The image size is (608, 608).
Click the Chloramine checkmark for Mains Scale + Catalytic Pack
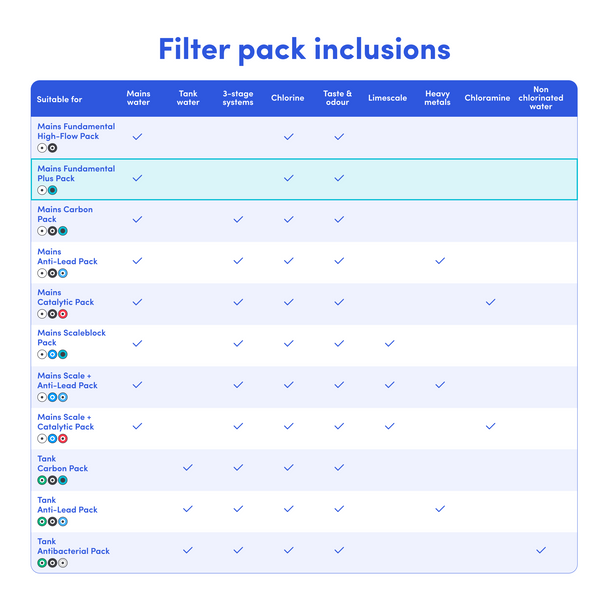click(491, 426)
